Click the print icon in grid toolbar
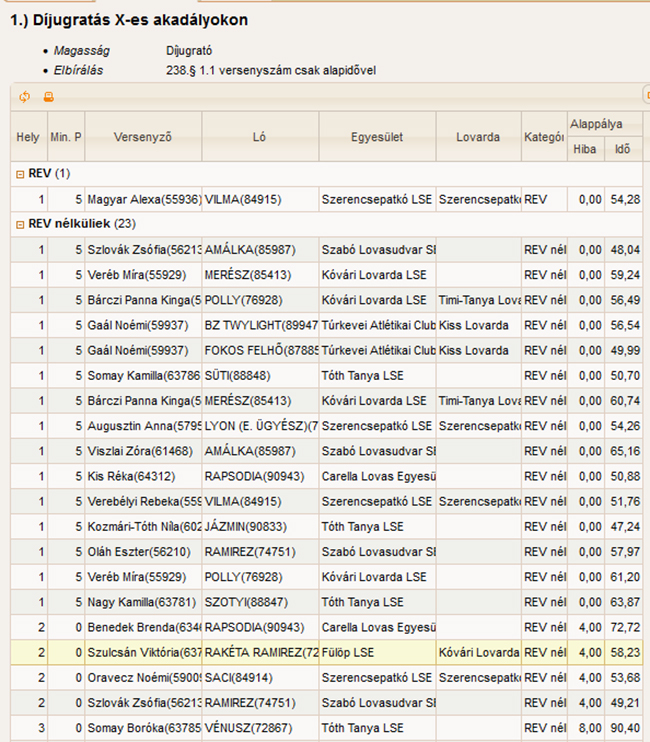Screen dimensions: 650x742 [47, 97]
